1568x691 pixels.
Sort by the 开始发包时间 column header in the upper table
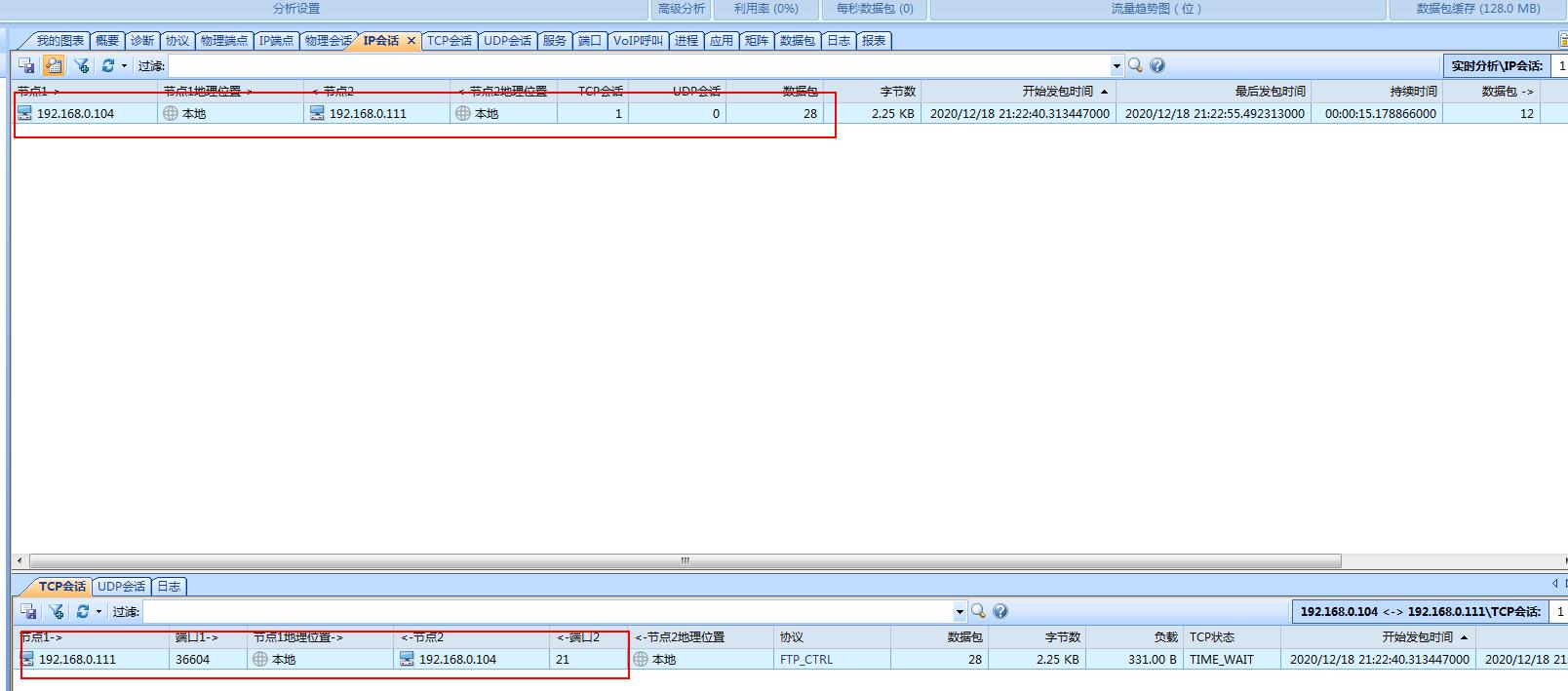click(1057, 91)
